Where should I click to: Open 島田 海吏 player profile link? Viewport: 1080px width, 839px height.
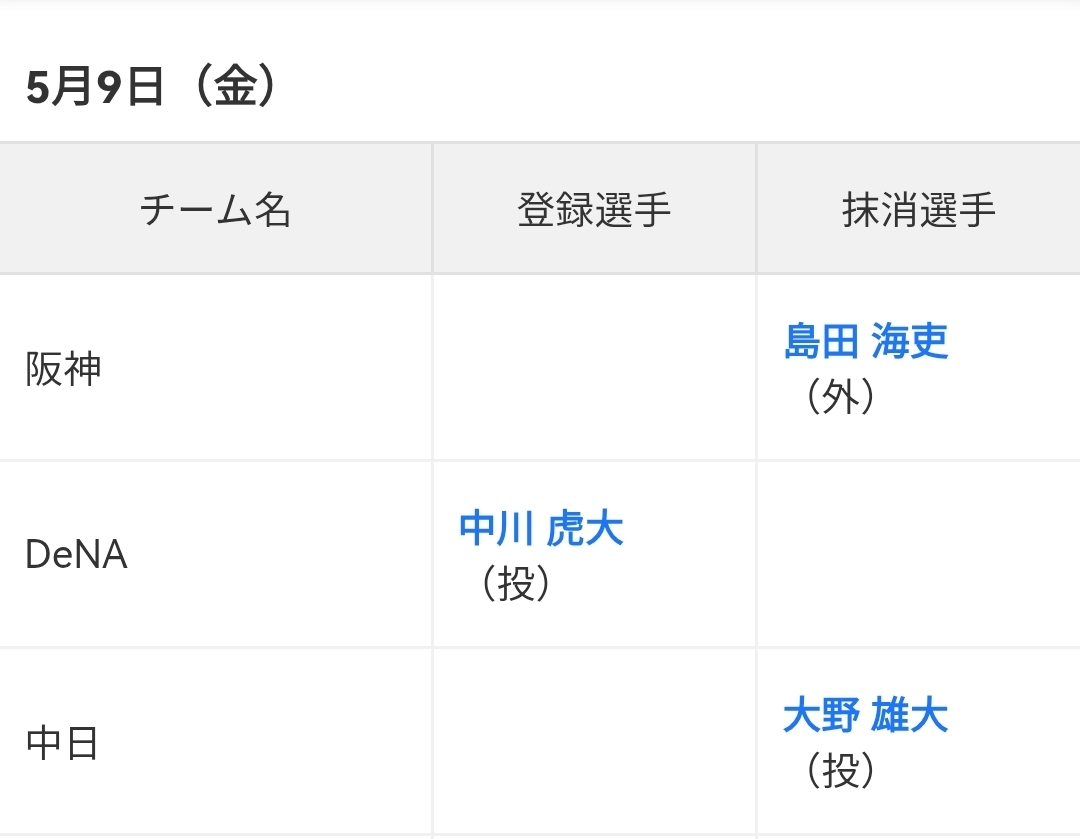(865, 342)
